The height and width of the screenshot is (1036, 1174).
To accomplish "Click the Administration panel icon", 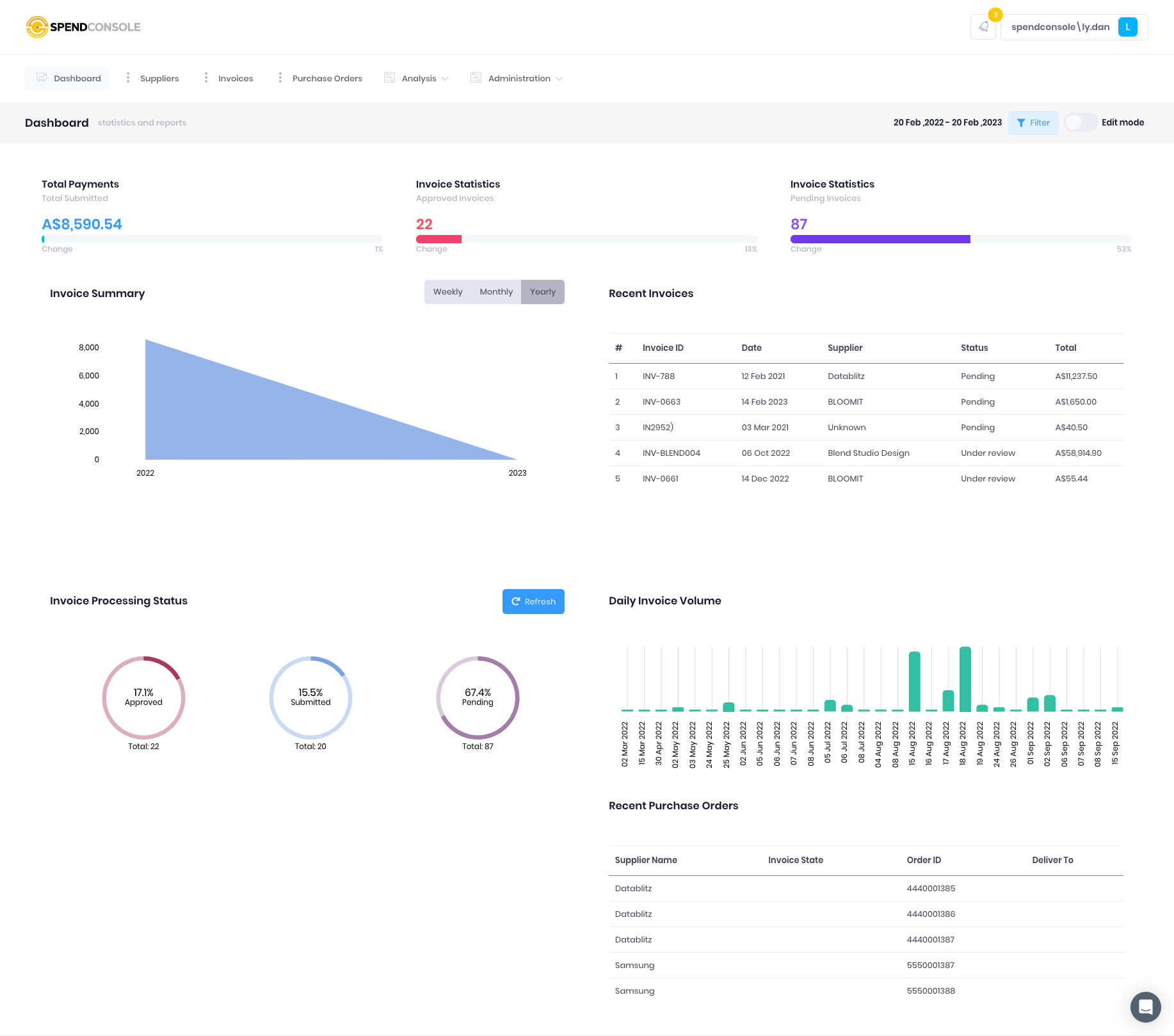I will coord(475,77).
